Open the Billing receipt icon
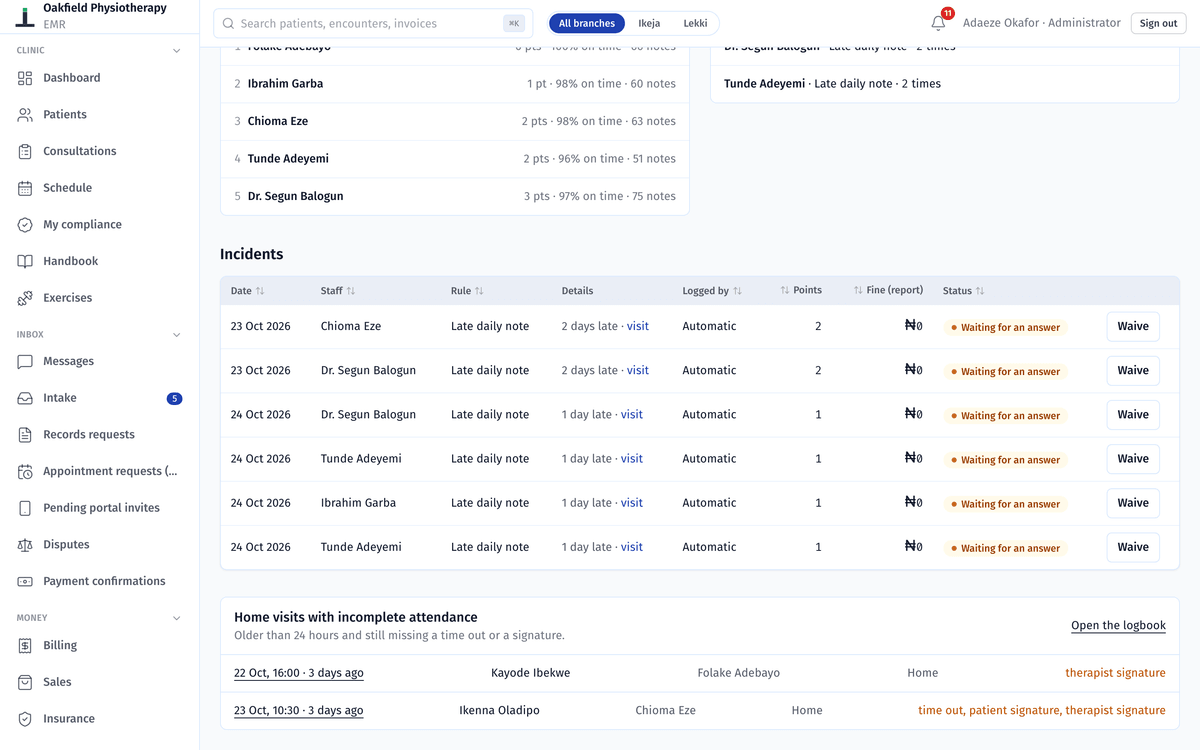1200x750 pixels. coord(25,646)
